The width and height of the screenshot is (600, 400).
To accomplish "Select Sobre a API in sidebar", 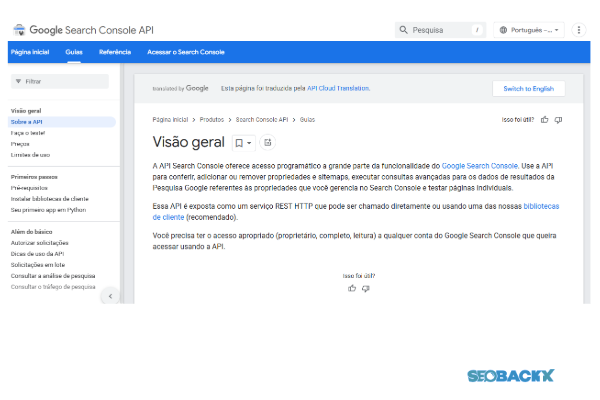I will click(62, 122).
